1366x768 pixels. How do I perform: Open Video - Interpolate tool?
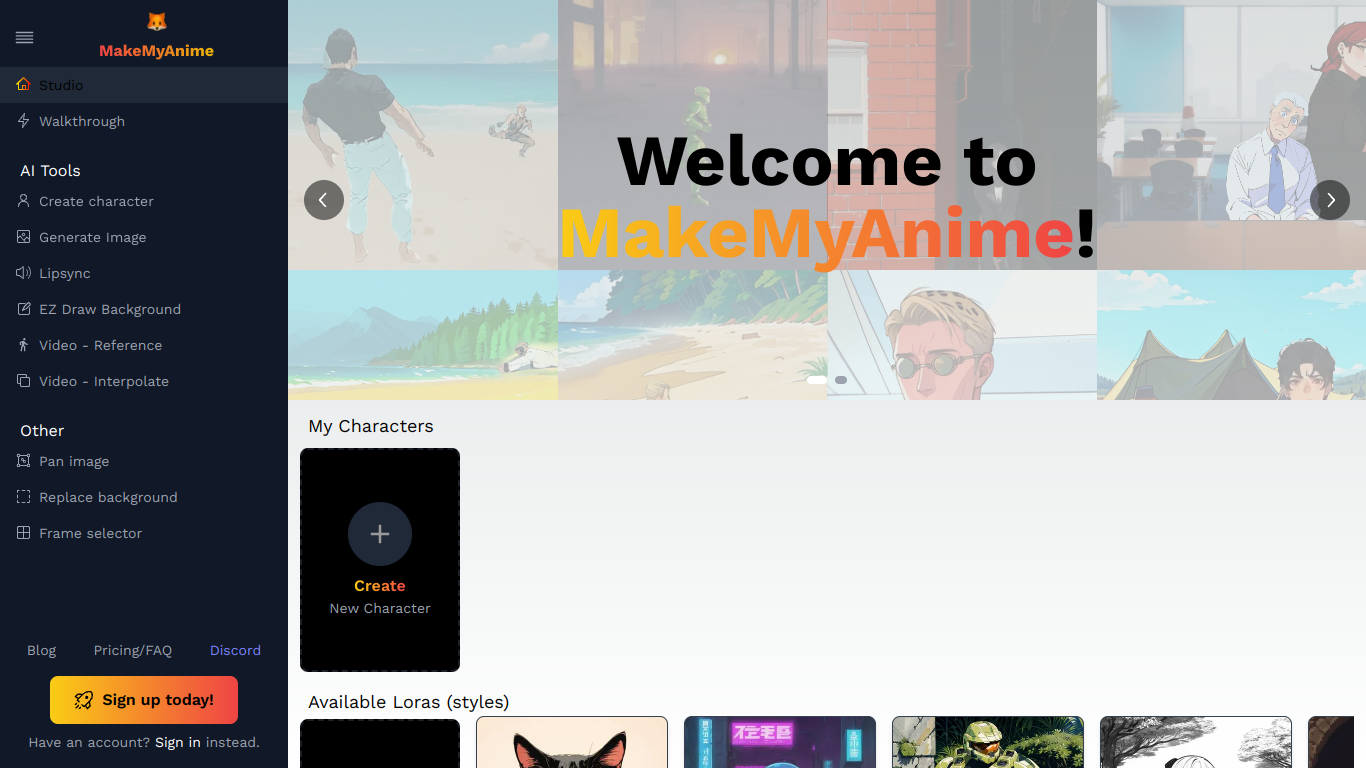click(x=144, y=381)
